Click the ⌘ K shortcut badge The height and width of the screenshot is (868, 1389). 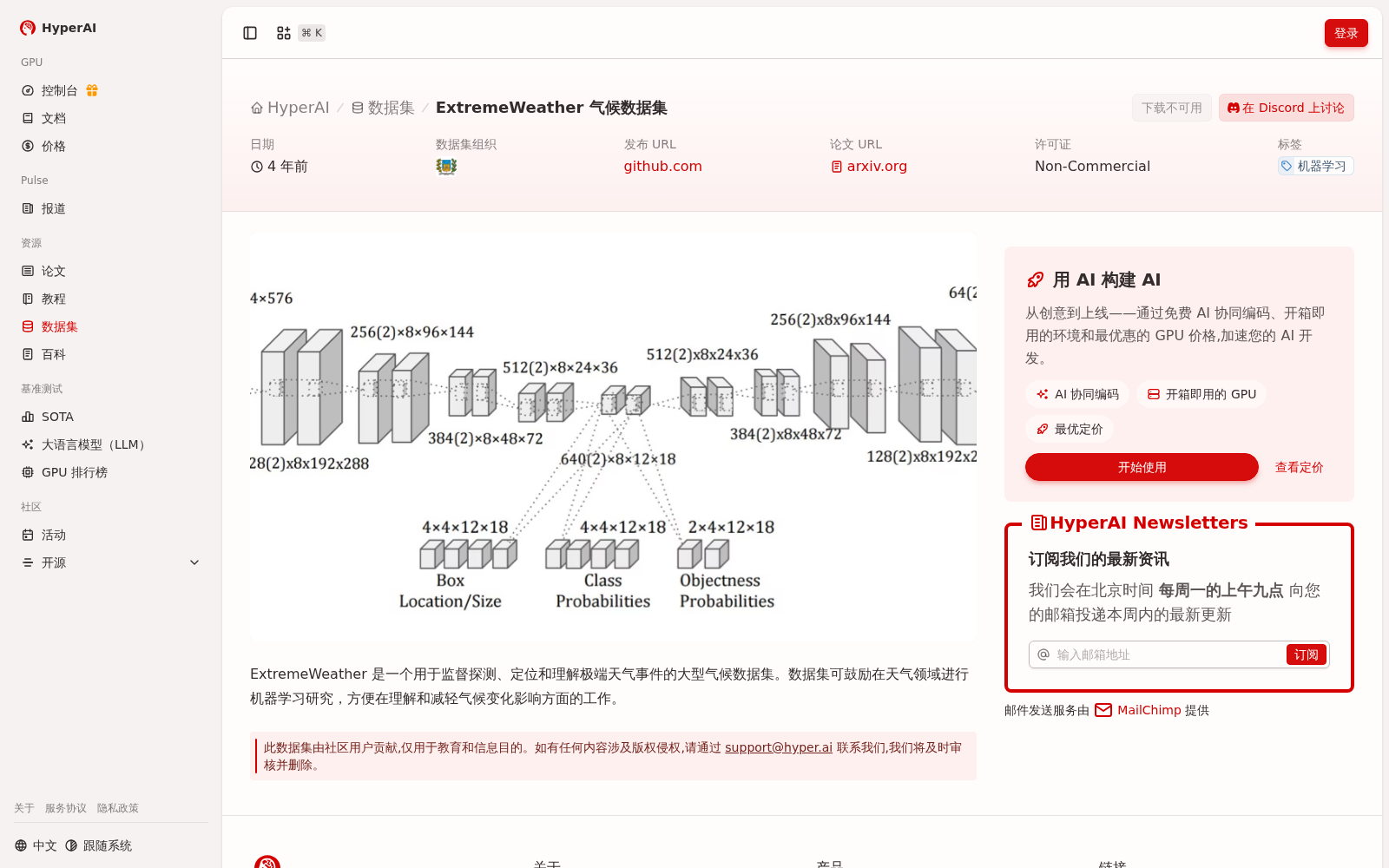[312, 33]
